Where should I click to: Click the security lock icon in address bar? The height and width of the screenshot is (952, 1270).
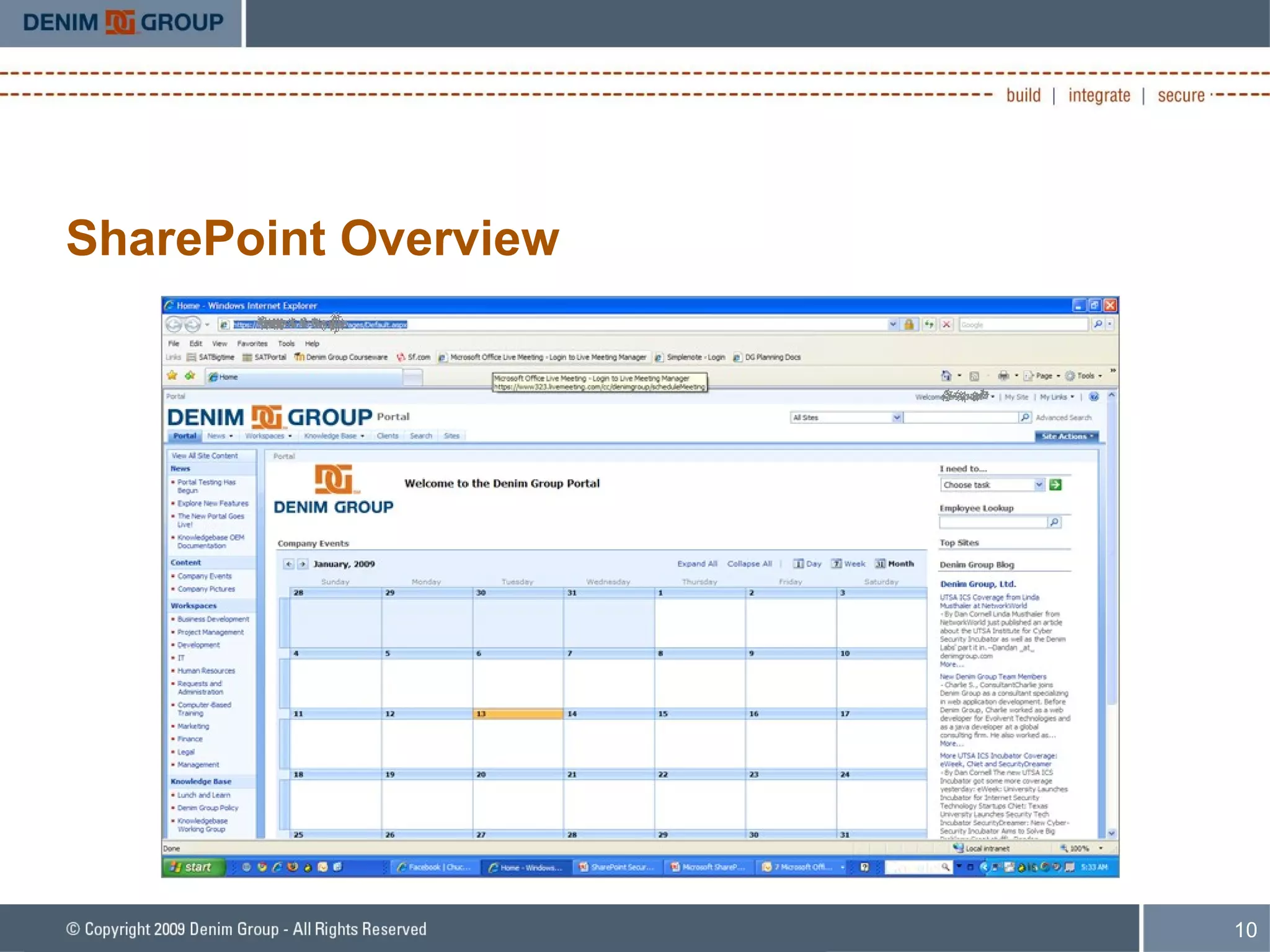[908, 324]
